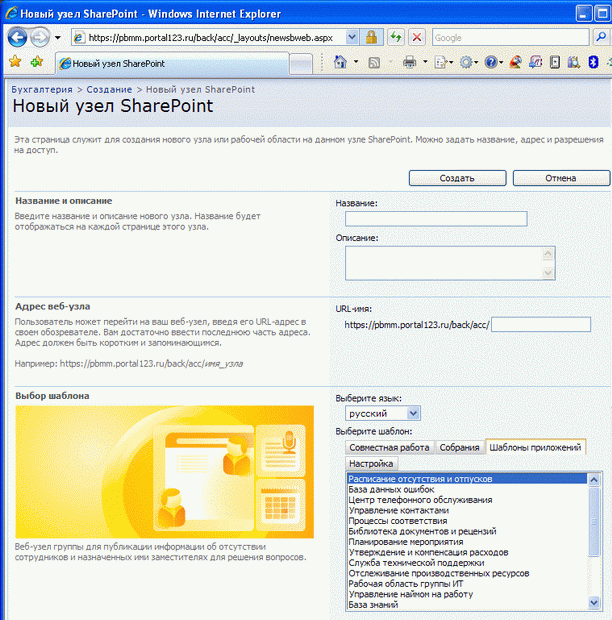Click the Bluetooth toolbar icon

click(593, 62)
